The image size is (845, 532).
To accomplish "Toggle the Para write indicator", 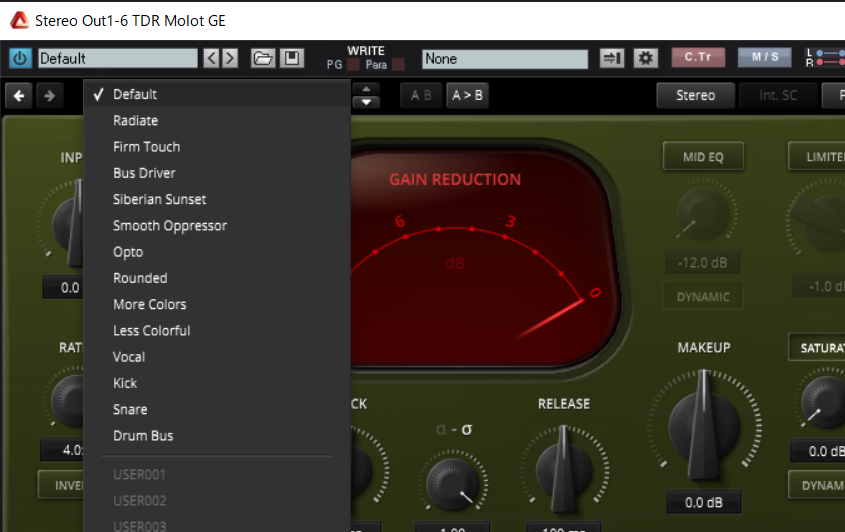I will click(x=398, y=65).
